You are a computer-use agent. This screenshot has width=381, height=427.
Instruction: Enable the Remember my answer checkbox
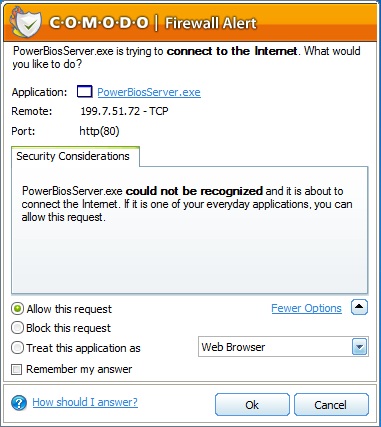16,369
